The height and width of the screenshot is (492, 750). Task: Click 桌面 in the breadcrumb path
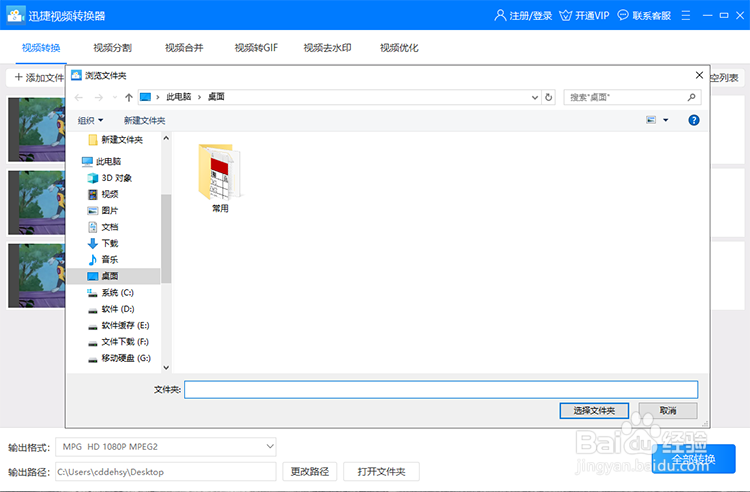216,97
